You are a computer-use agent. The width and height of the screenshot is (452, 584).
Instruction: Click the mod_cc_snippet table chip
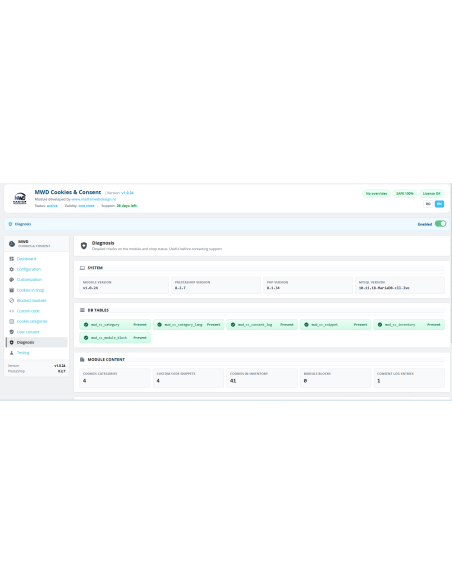click(x=335, y=324)
